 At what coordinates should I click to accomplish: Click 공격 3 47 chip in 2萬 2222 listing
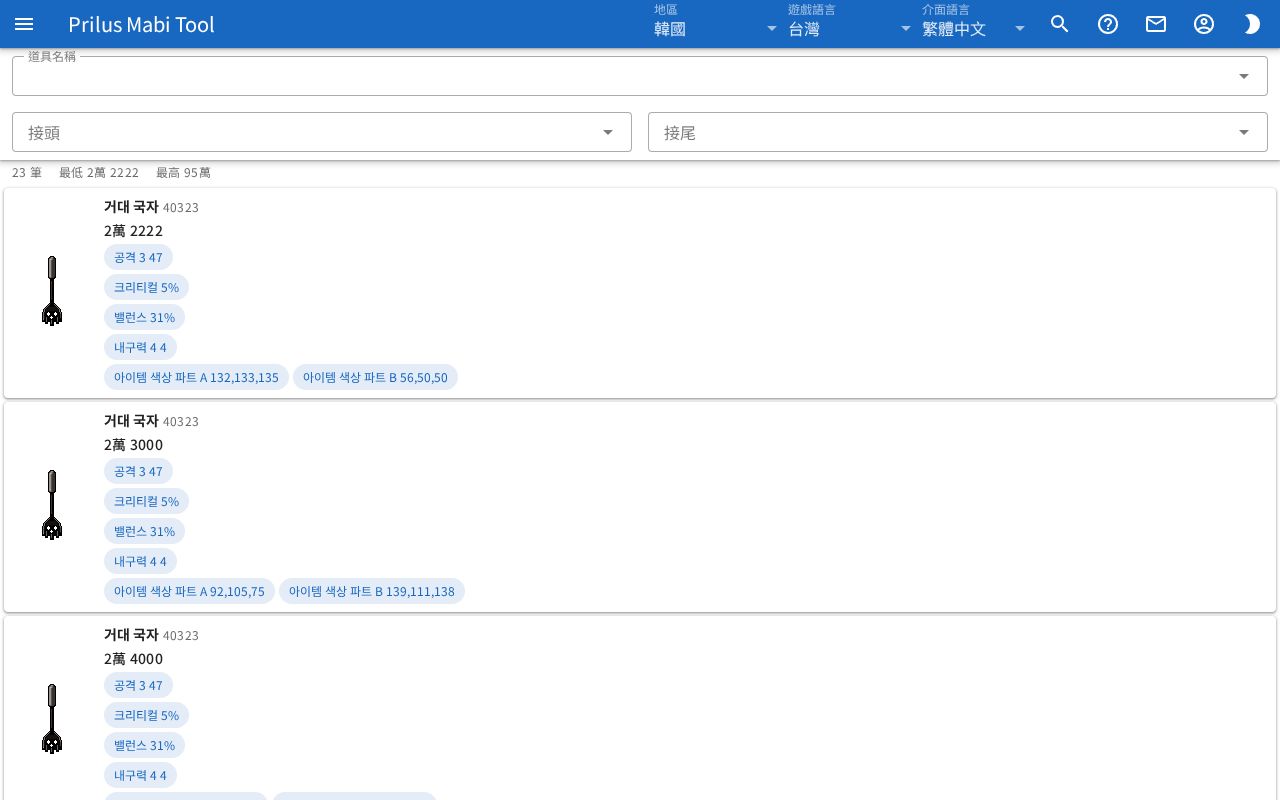[138, 257]
